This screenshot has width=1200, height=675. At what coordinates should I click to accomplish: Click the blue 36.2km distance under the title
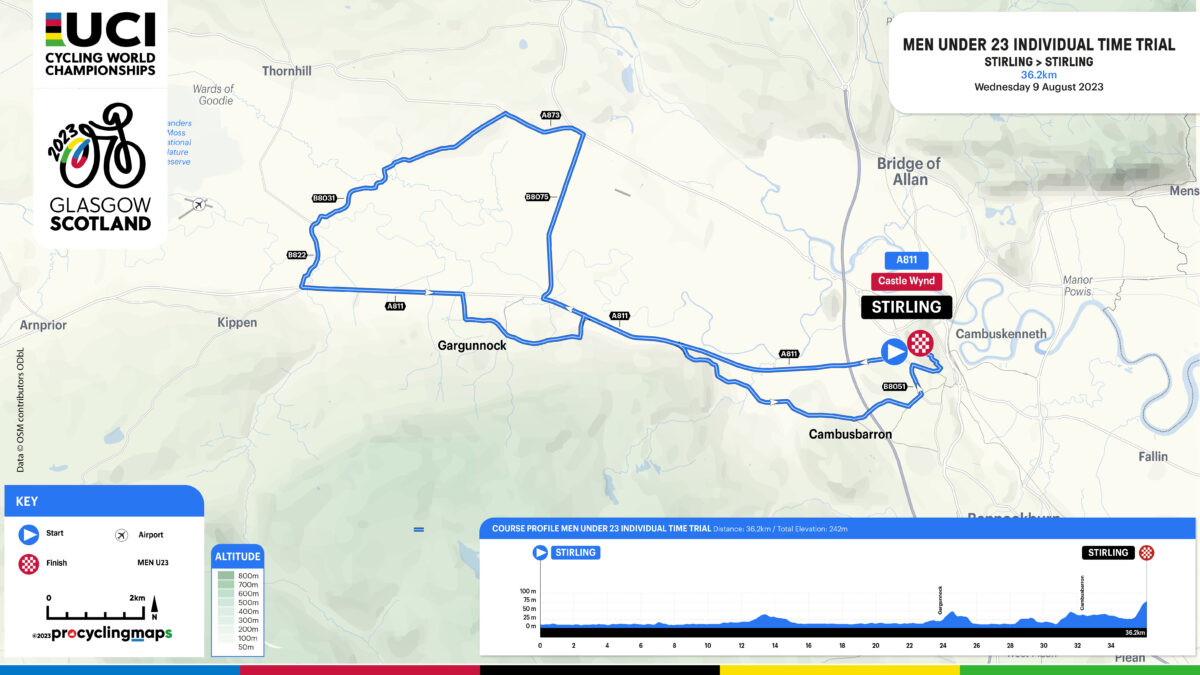(x=1040, y=75)
